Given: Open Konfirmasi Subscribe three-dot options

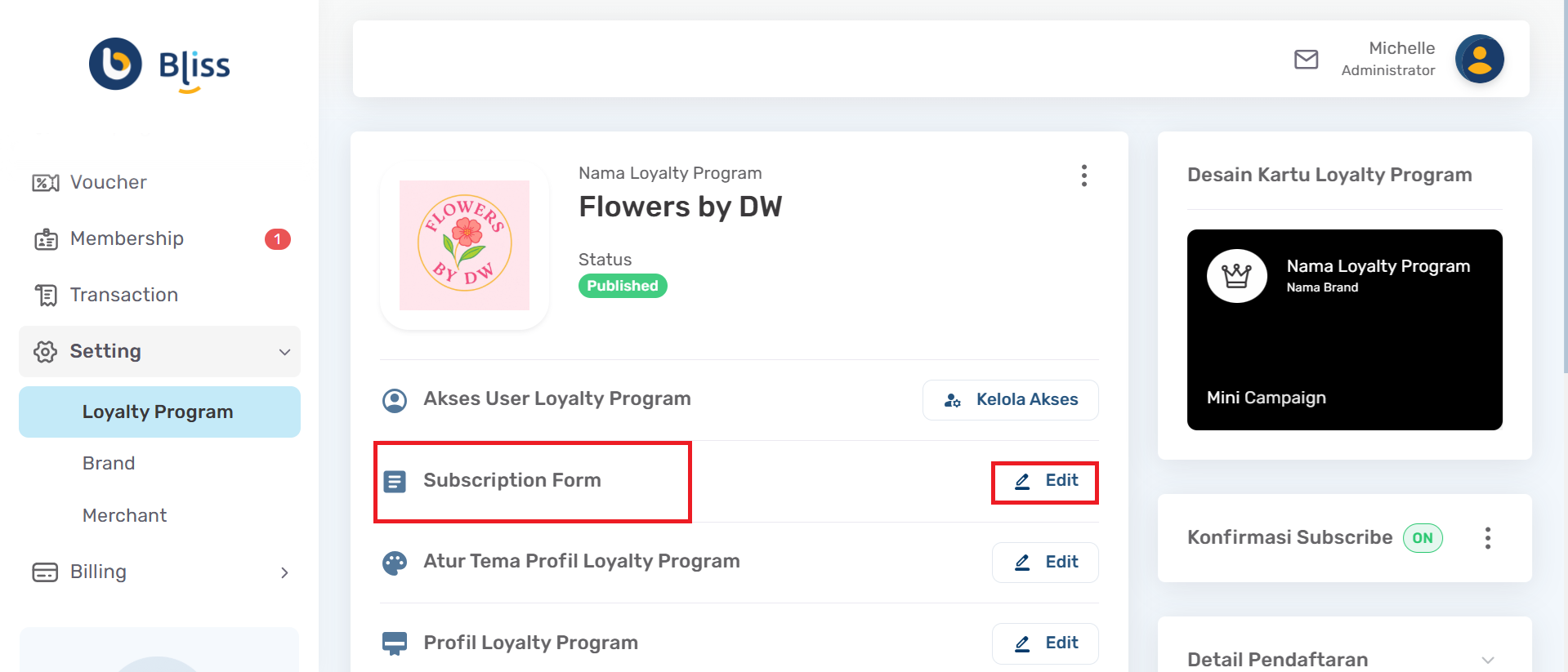Looking at the screenshot, I should click(x=1487, y=538).
